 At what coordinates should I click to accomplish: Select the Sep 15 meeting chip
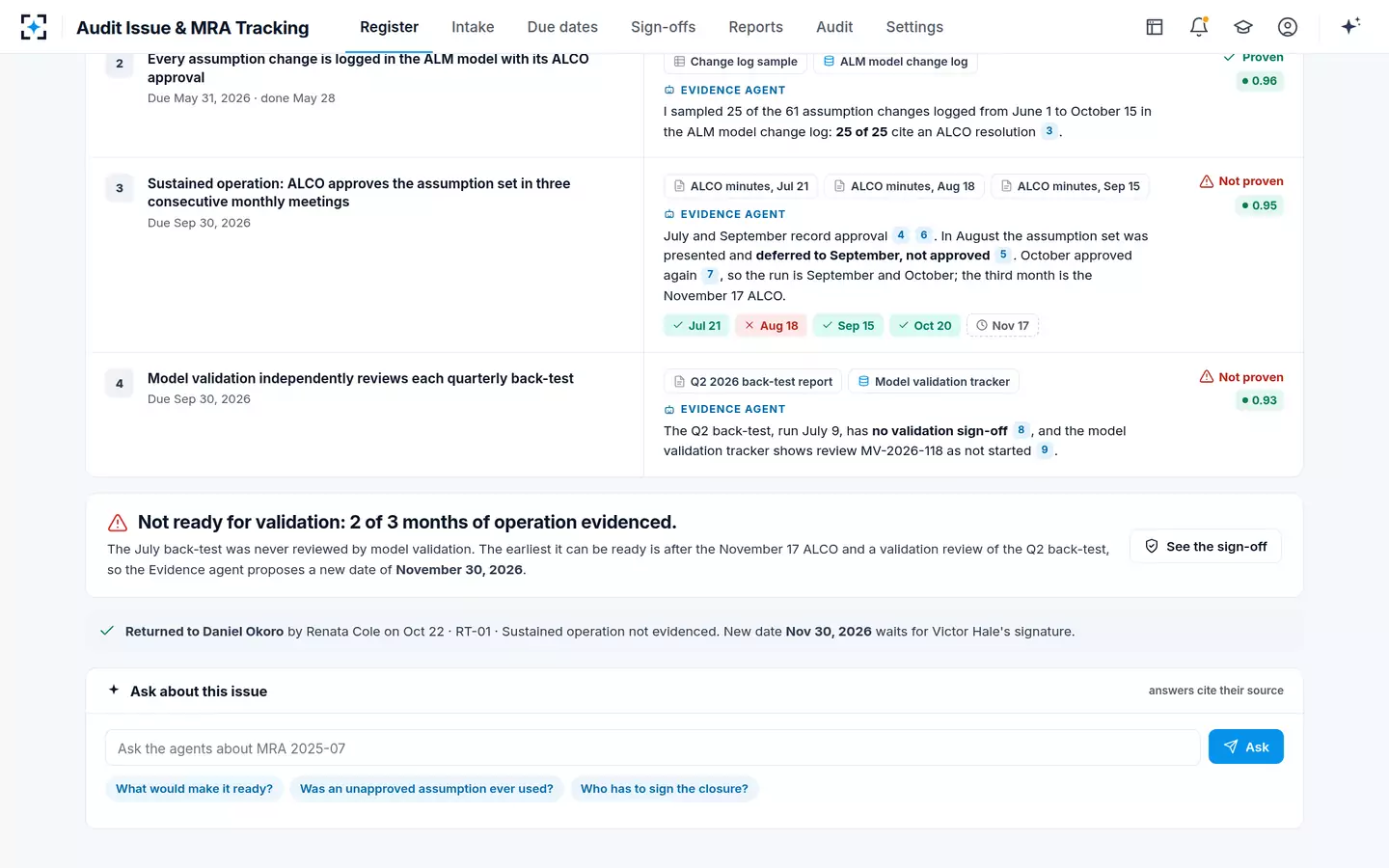pos(848,326)
